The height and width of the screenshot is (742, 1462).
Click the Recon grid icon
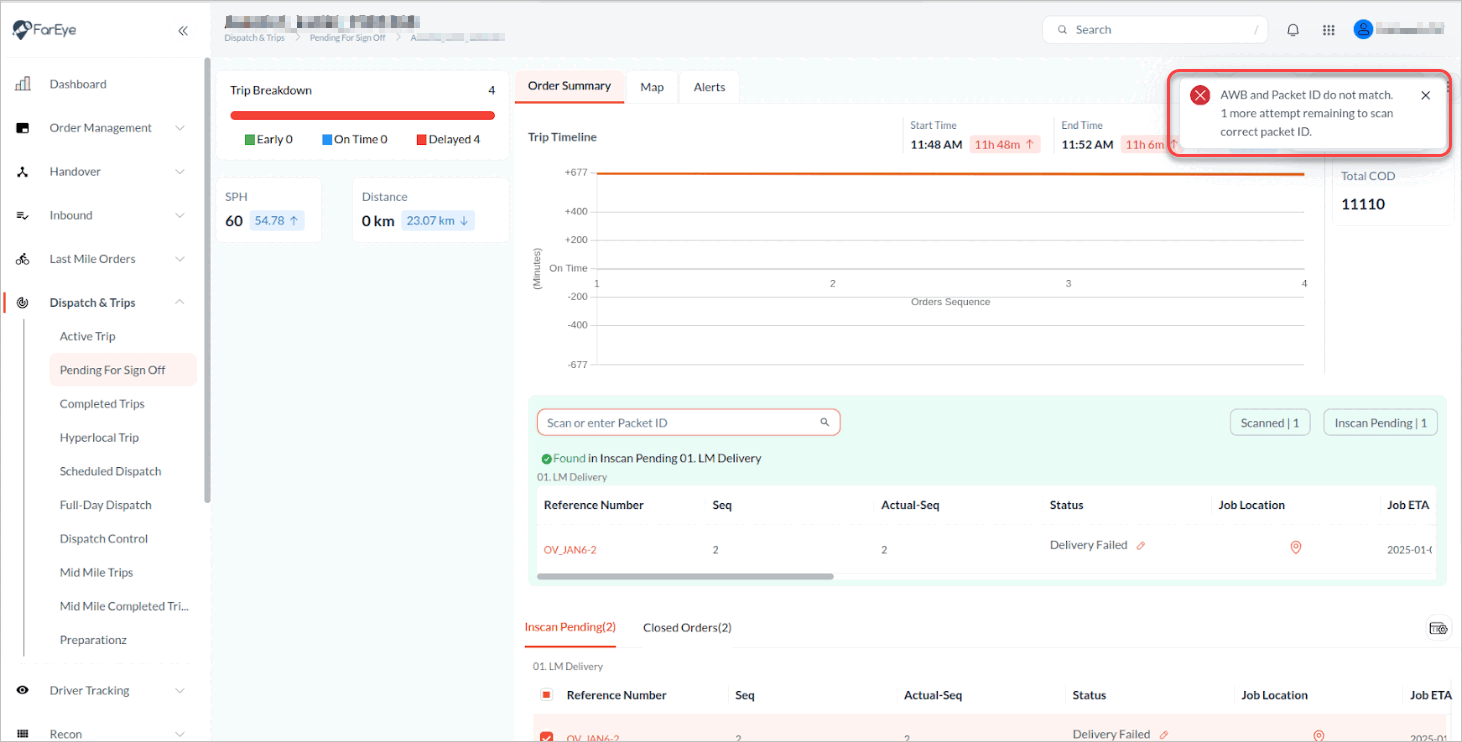[22, 734]
